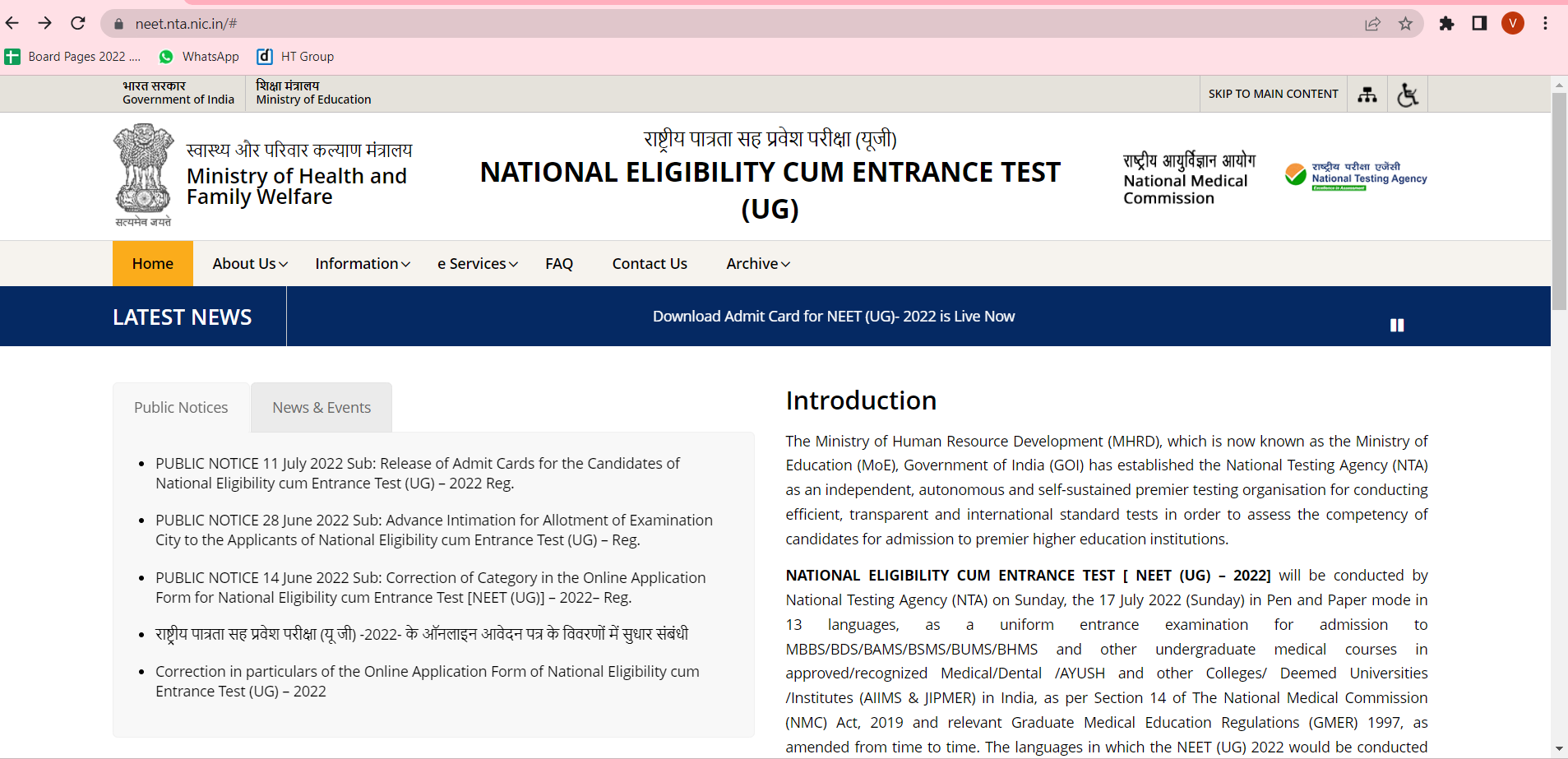Click scrollbar up arrow

pos(1559,85)
